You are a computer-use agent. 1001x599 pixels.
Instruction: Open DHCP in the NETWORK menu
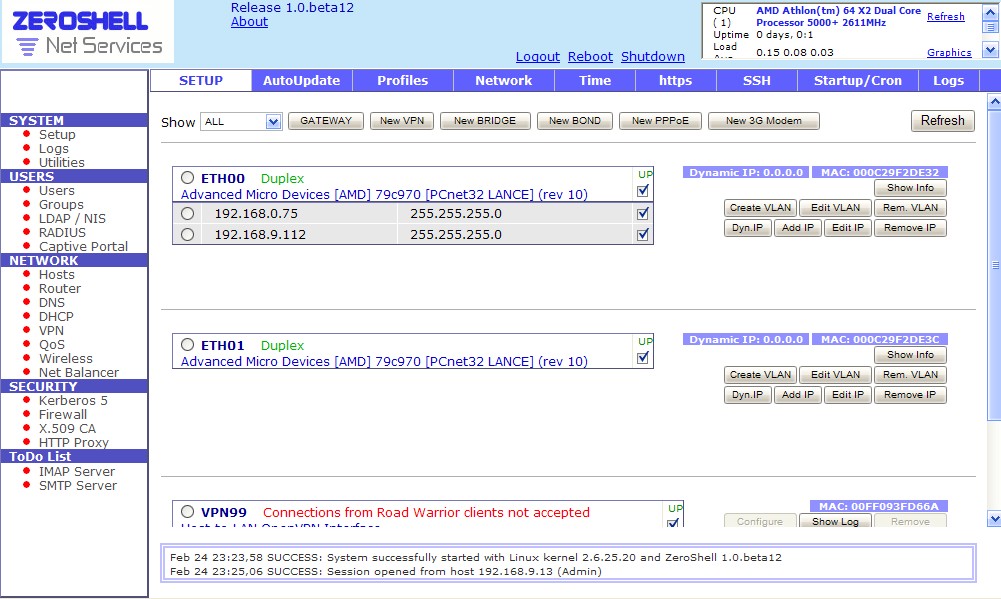(56, 317)
